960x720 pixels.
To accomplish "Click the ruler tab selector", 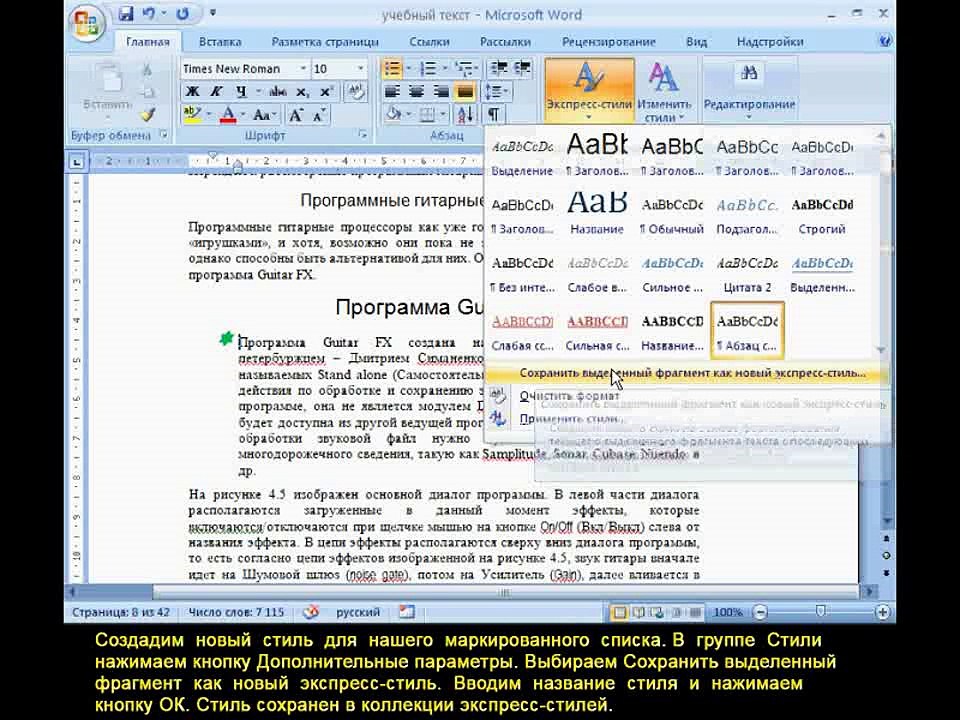I will pos(77,162).
